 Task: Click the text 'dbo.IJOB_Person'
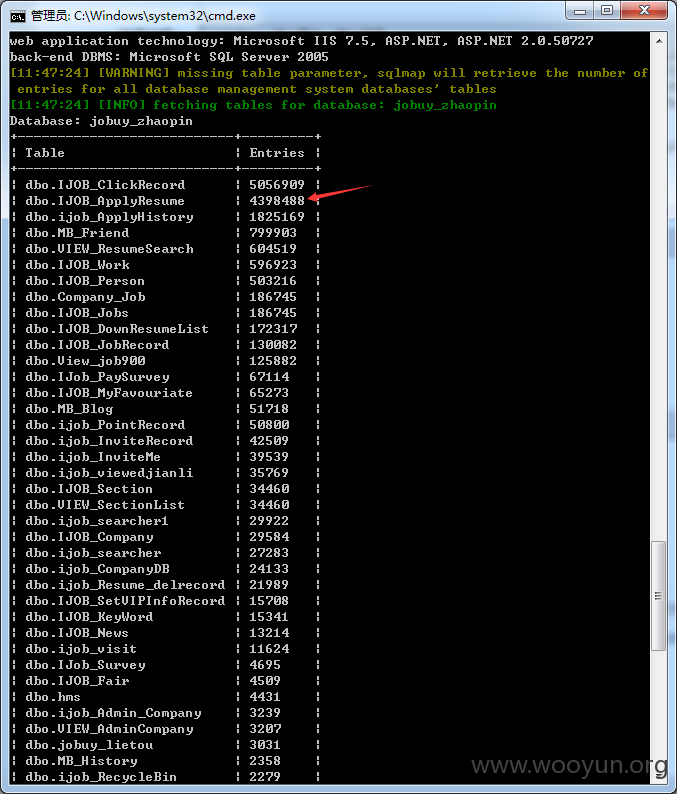pyautogui.click(x=85, y=281)
